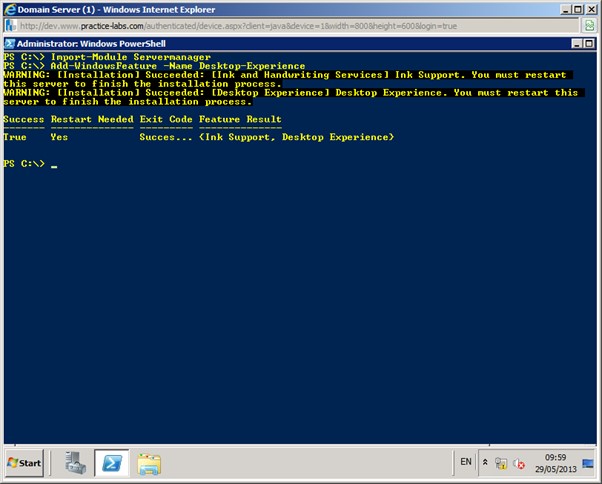
Task: Click the 'Success' column header
Action: click(x=24, y=119)
